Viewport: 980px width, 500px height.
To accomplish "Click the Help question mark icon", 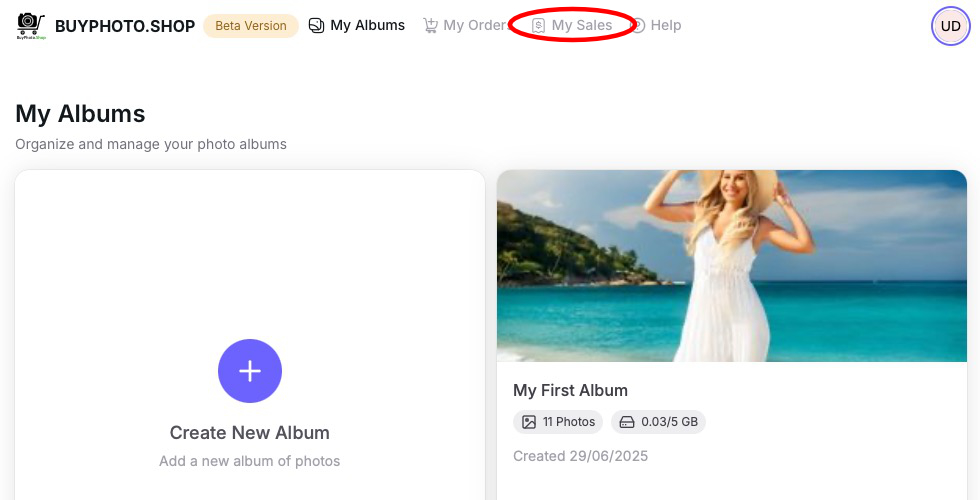I will click(638, 26).
